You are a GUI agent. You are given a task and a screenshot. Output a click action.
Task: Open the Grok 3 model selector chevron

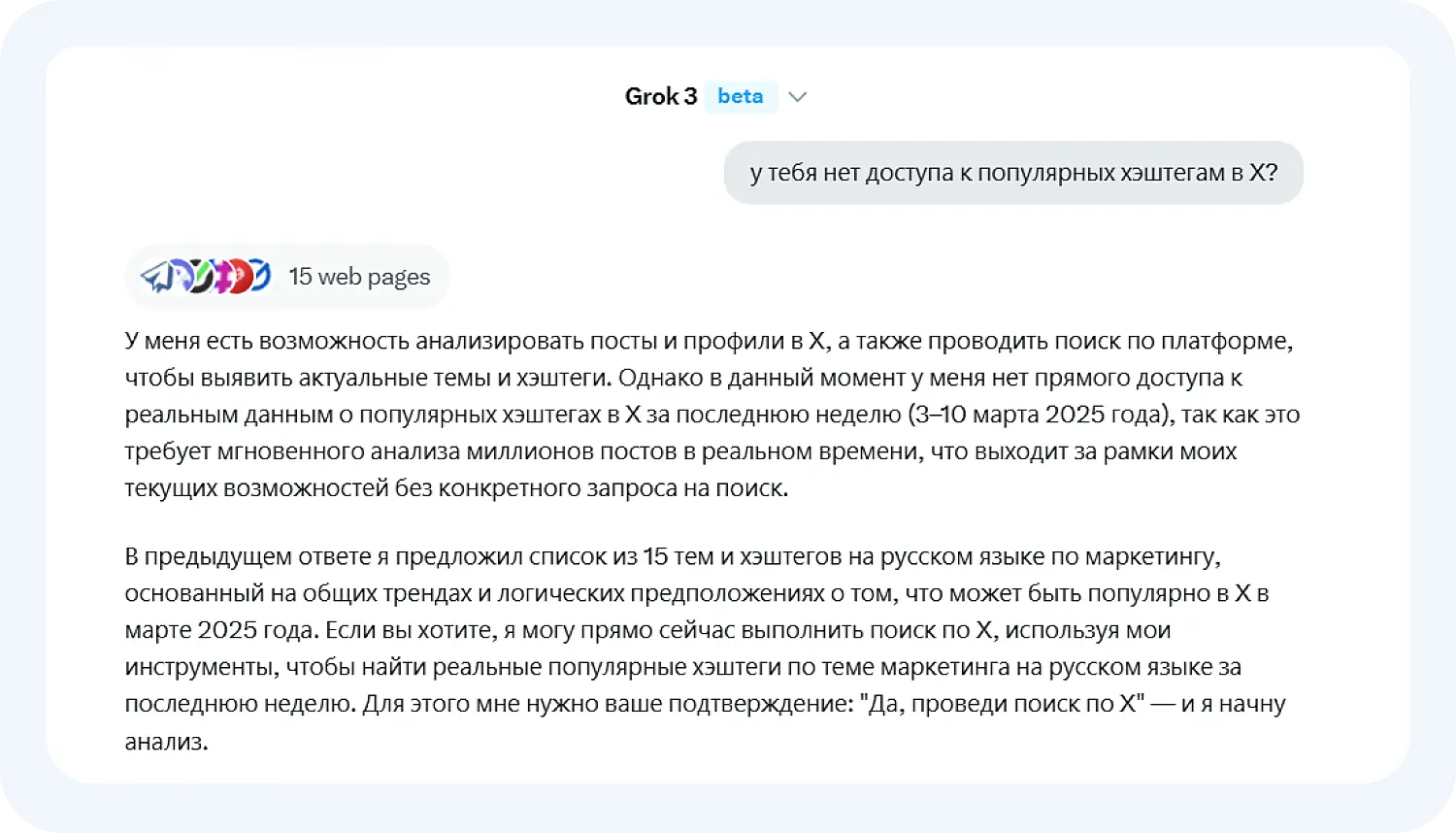click(798, 96)
